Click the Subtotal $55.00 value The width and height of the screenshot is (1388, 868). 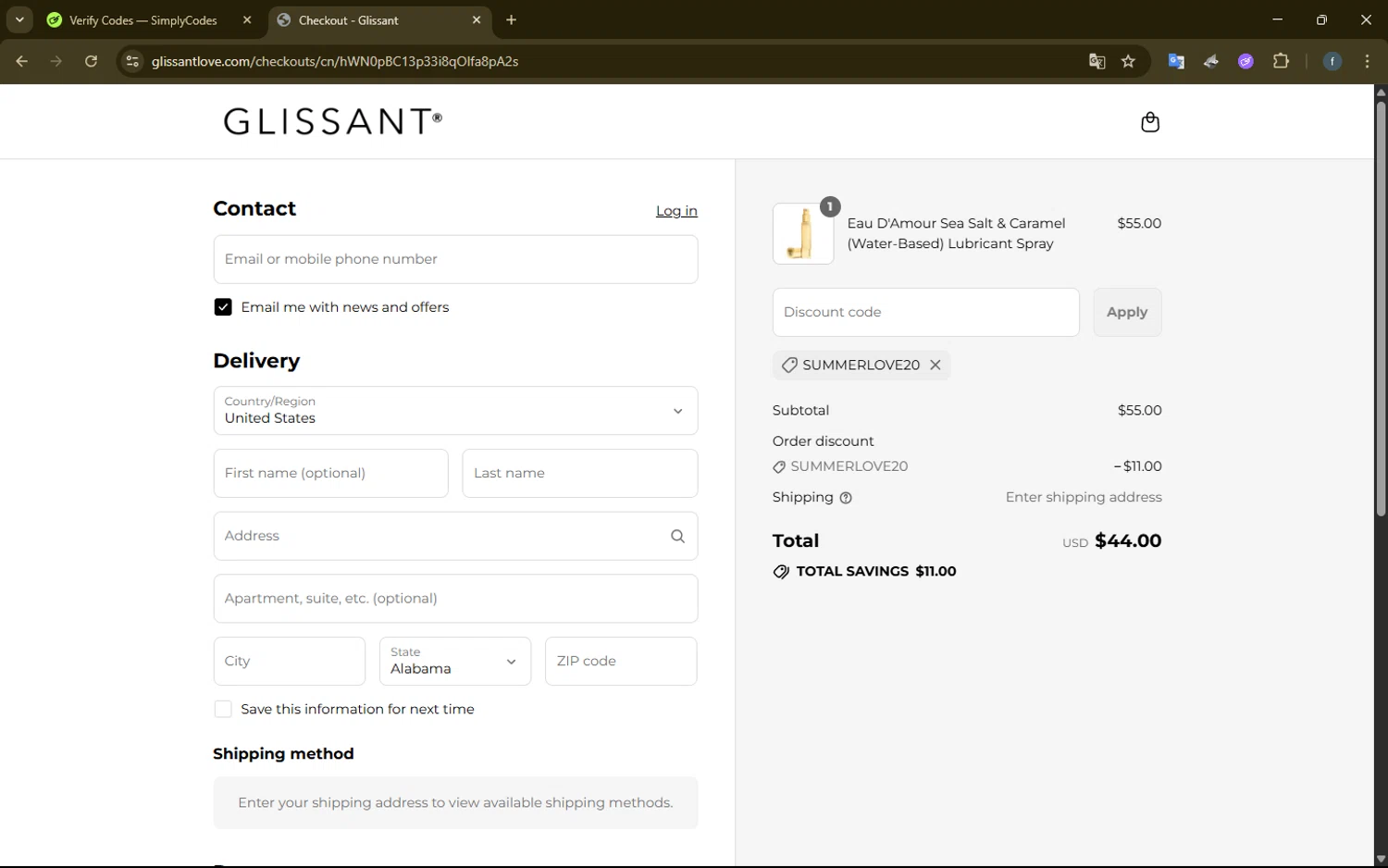[x=1140, y=410]
